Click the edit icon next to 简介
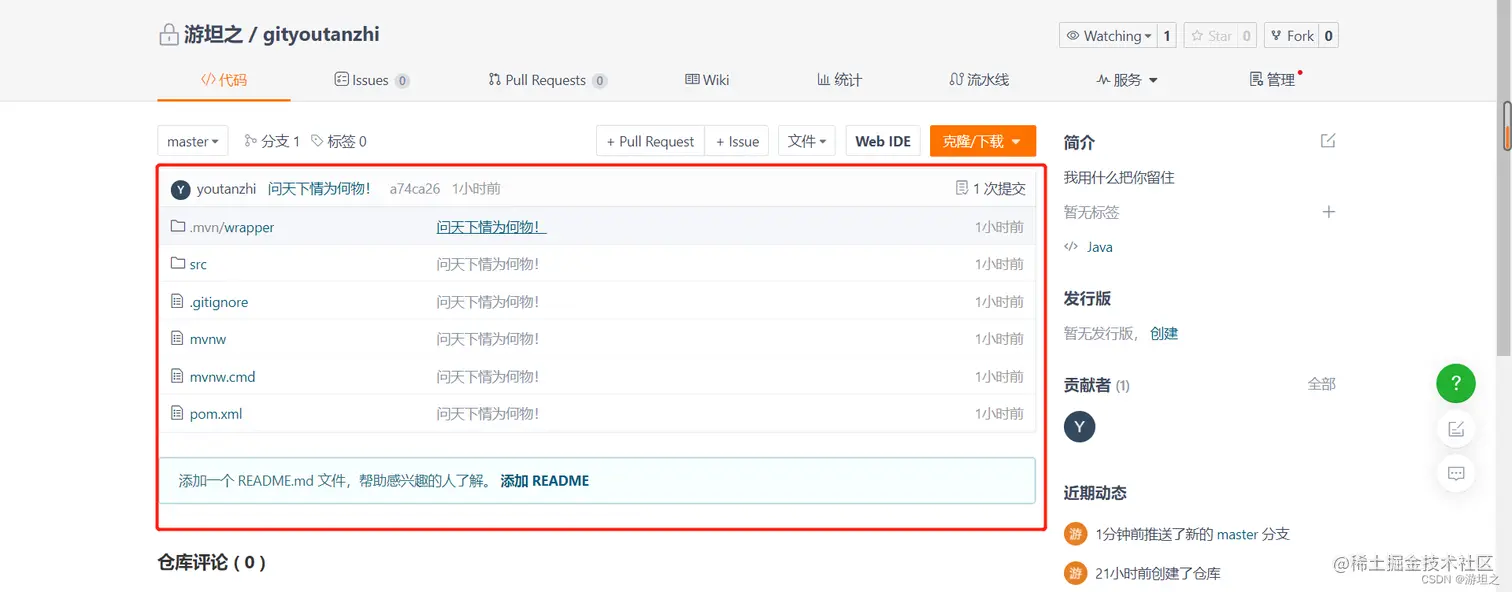The image size is (1512, 592). [1328, 141]
